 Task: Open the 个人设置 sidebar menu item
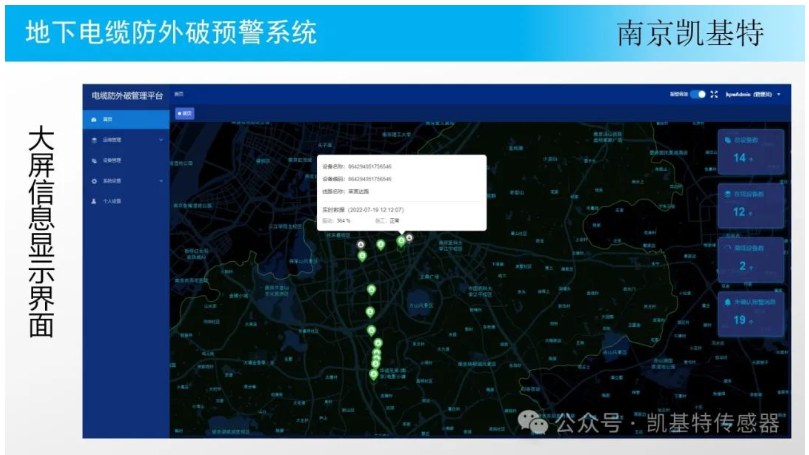112,201
